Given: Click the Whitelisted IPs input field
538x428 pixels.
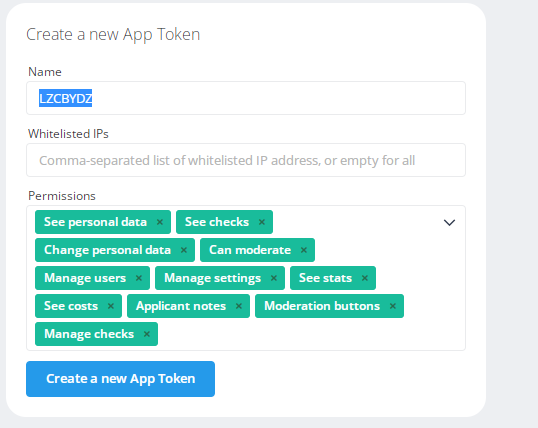Looking at the screenshot, I should coord(246,160).
